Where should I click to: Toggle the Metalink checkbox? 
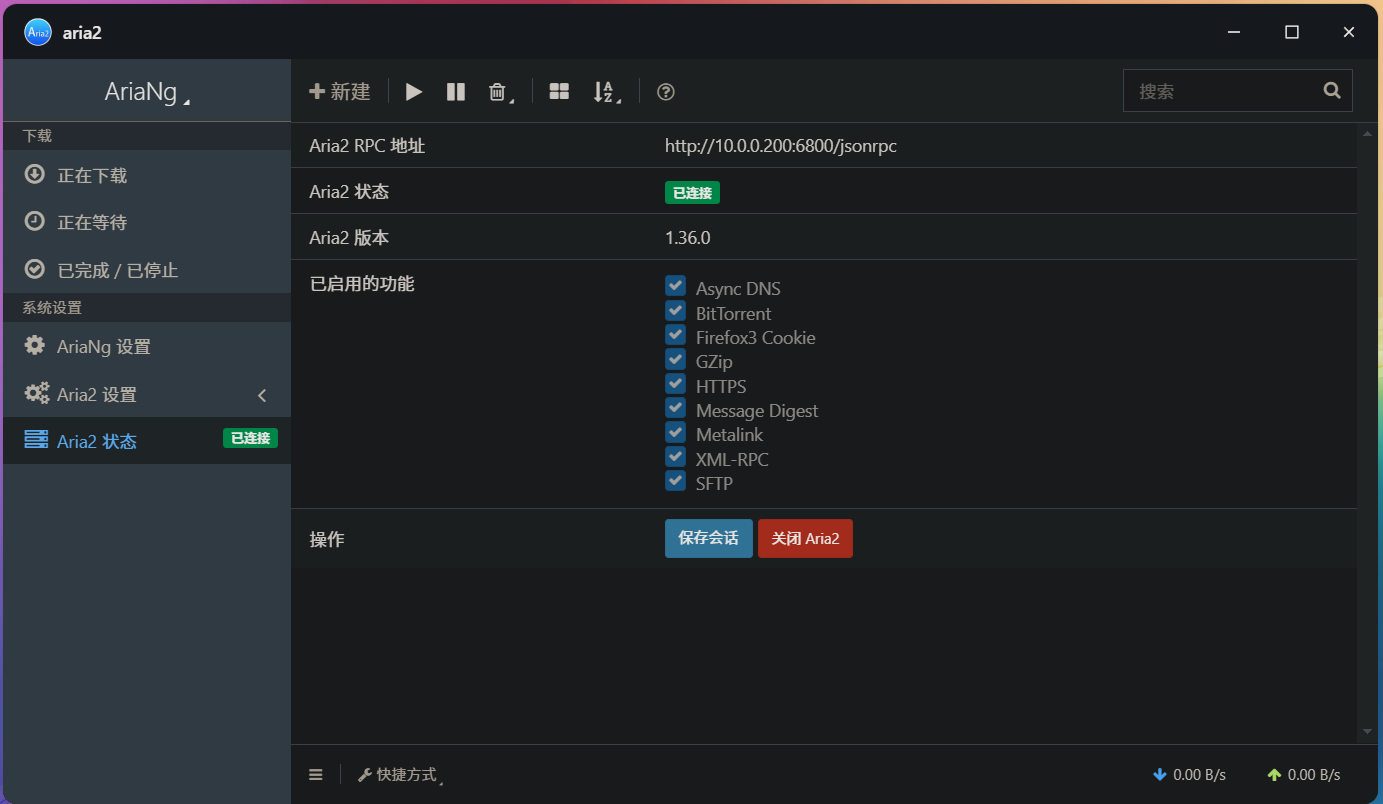675,432
